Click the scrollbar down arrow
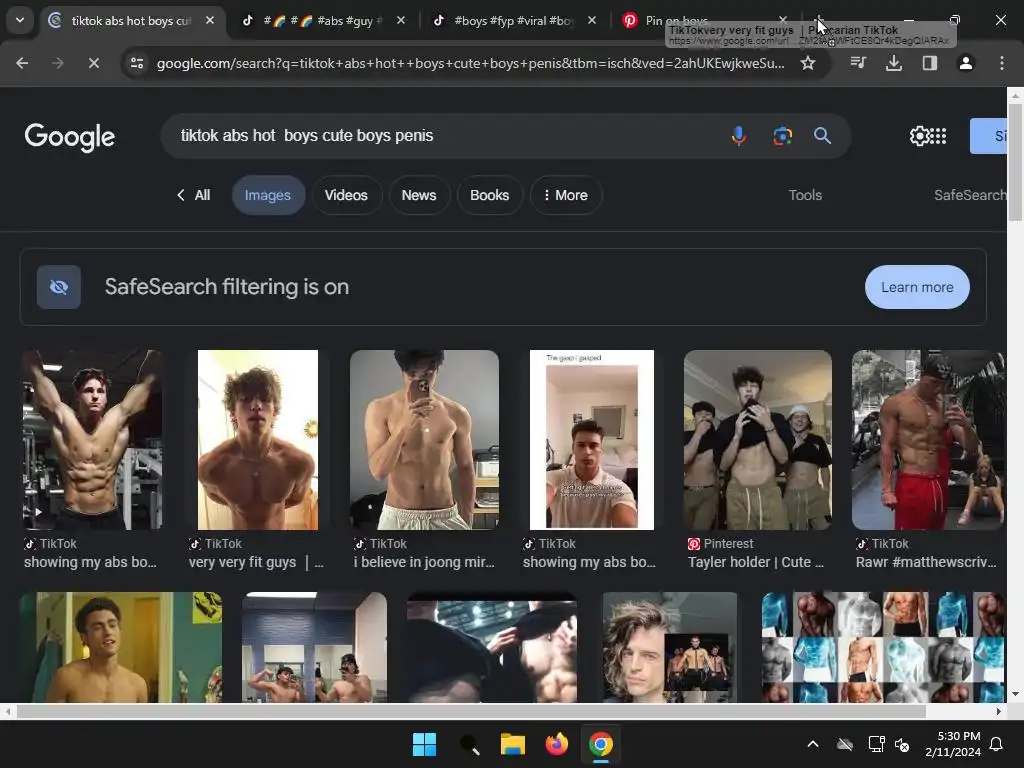The image size is (1024, 768). (x=1015, y=694)
